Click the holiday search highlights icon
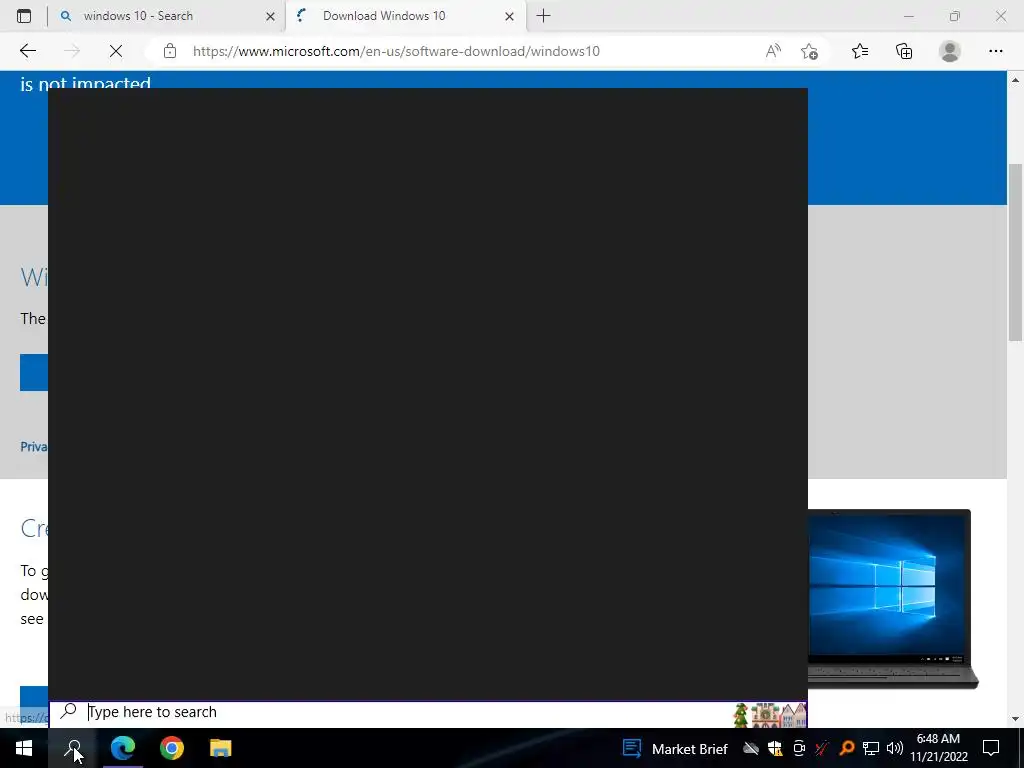 769,714
